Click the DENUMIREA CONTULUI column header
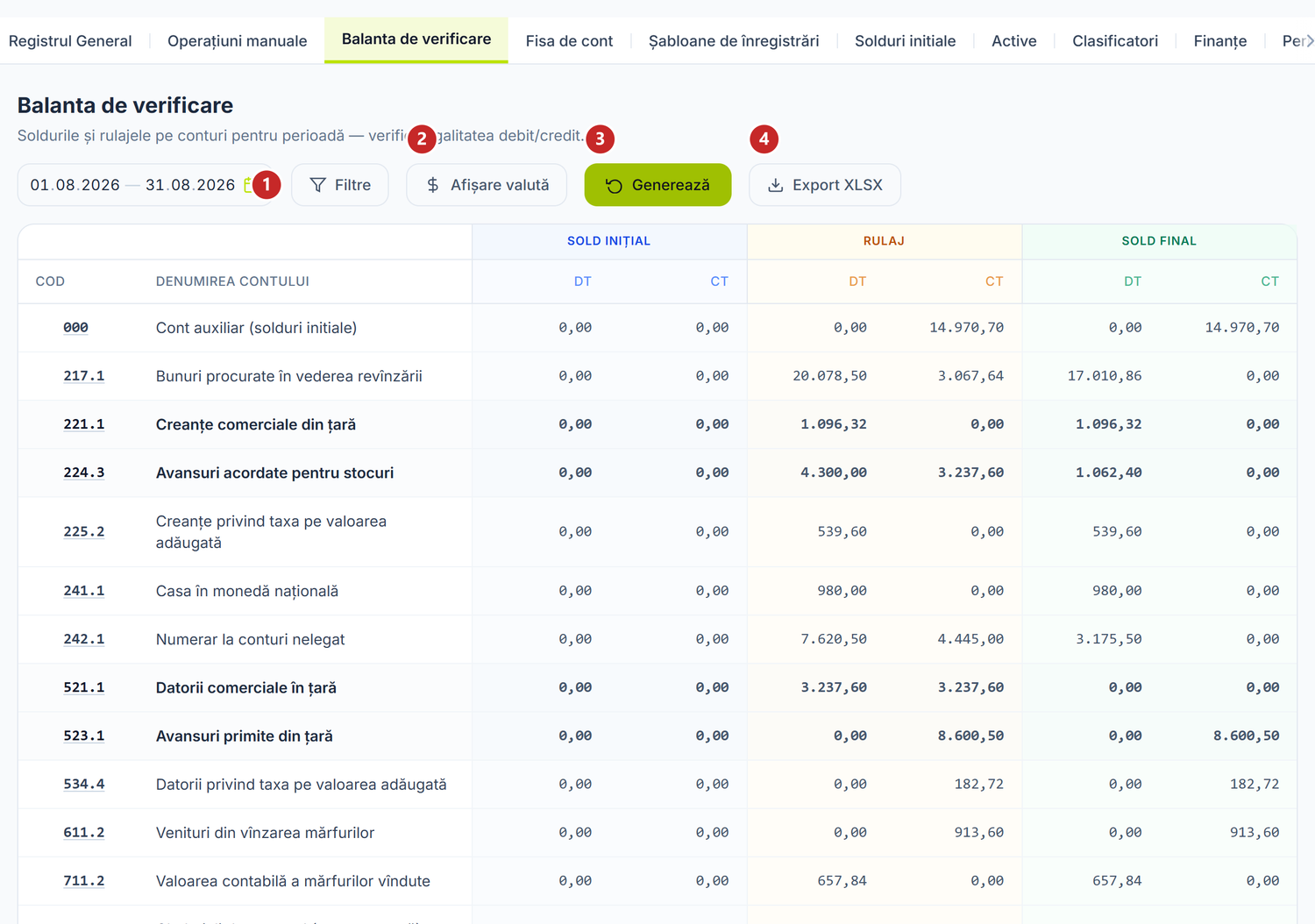The width and height of the screenshot is (1315, 924). click(x=232, y=281)
